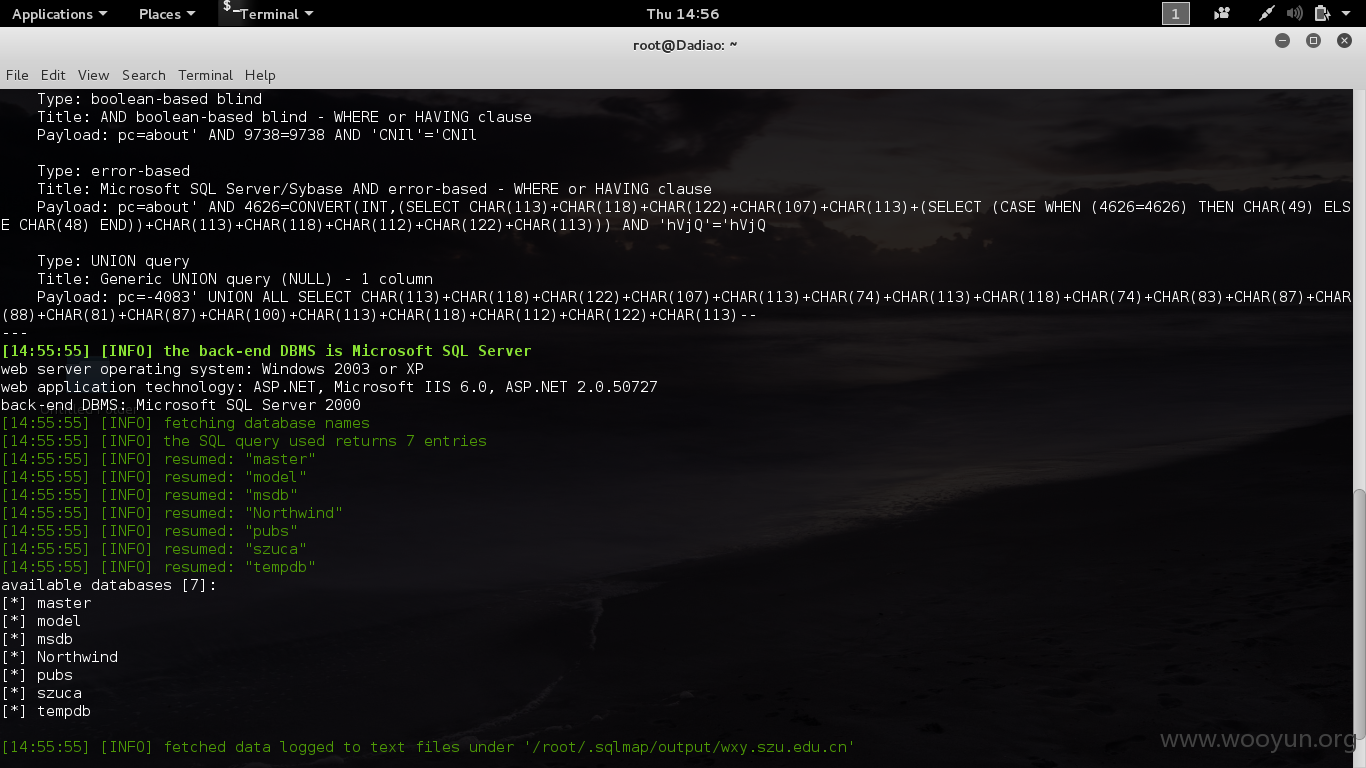Click the 'web application technology: ASP.NET' line

(329, 387)
